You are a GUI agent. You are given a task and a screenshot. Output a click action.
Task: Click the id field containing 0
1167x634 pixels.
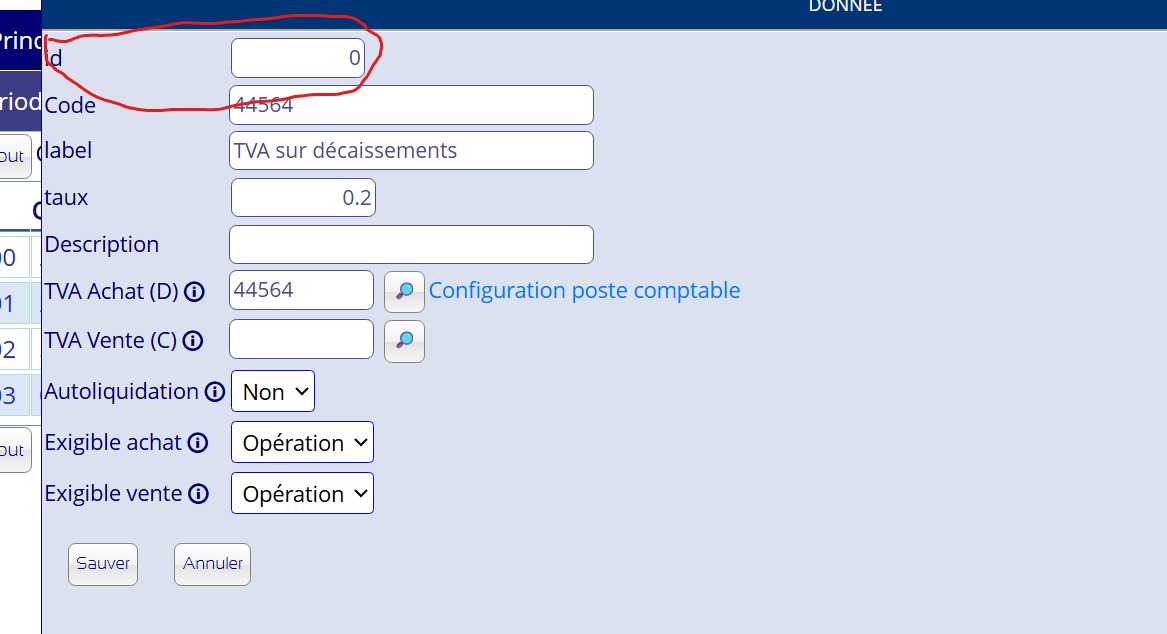298,58
